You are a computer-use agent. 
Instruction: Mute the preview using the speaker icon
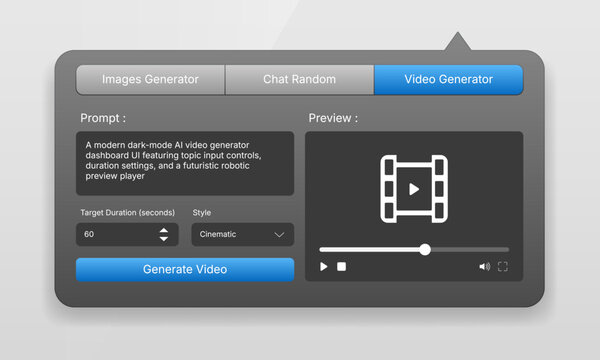coord(484,267)
